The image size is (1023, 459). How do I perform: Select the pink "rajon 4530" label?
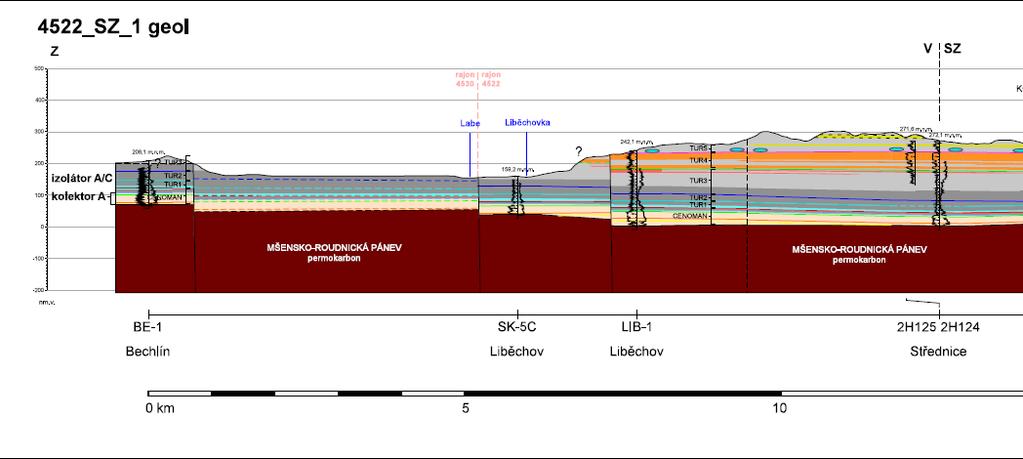tap(465, 80)
